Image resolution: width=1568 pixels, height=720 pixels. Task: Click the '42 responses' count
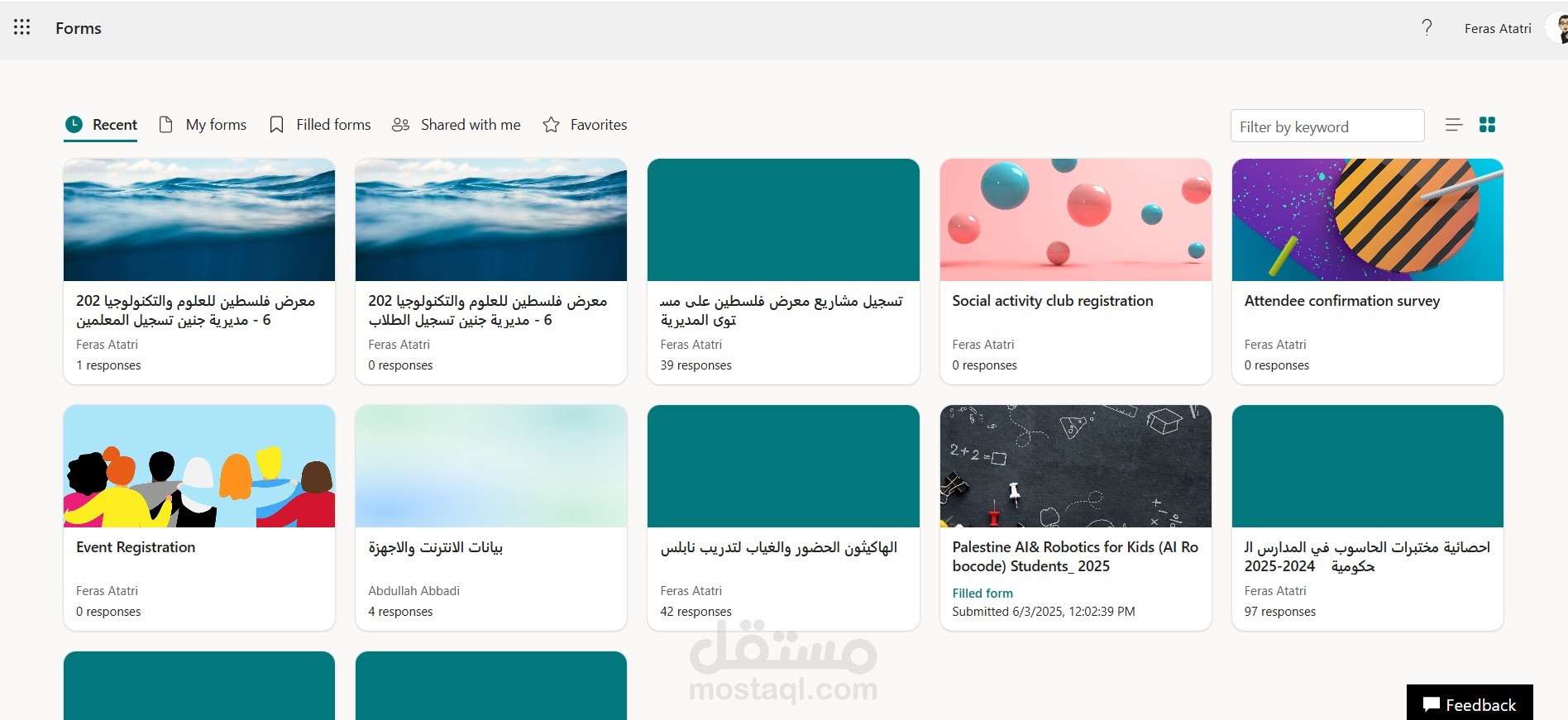point(696,612)
